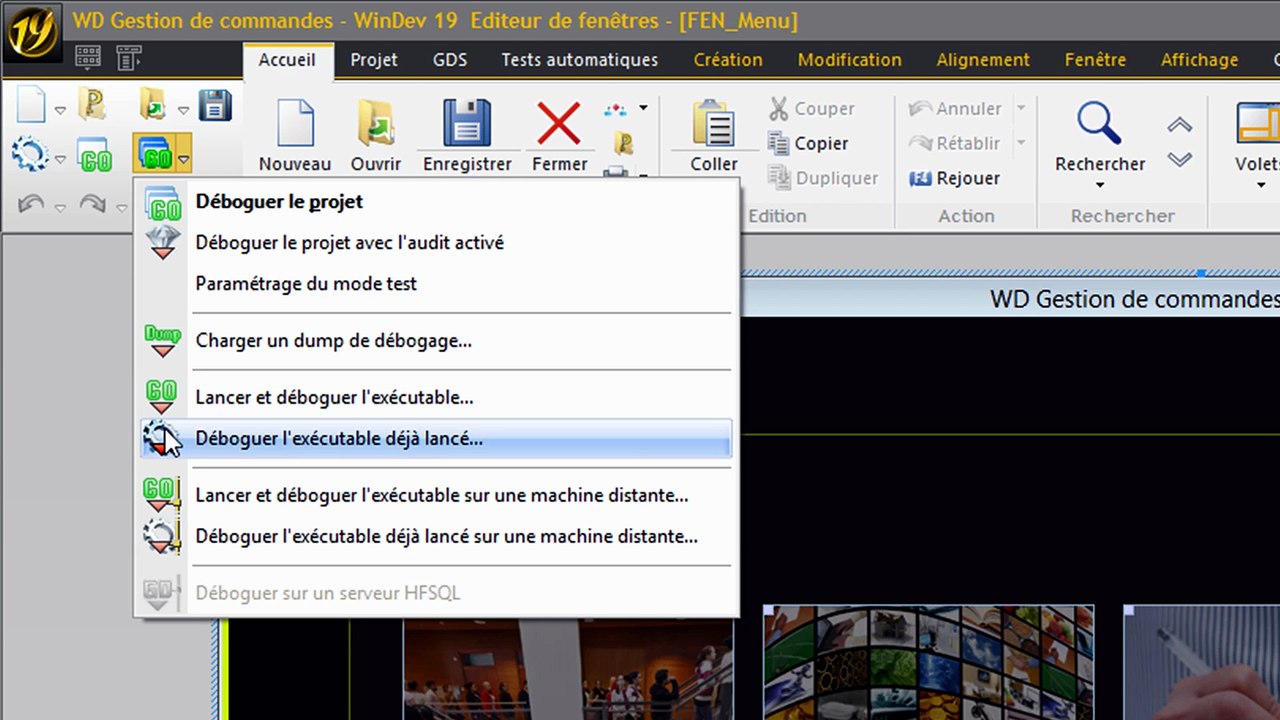1280x720 pixels.
Task: Choose Déboguer le projet menu entry
Action: [x=436, y=201]
